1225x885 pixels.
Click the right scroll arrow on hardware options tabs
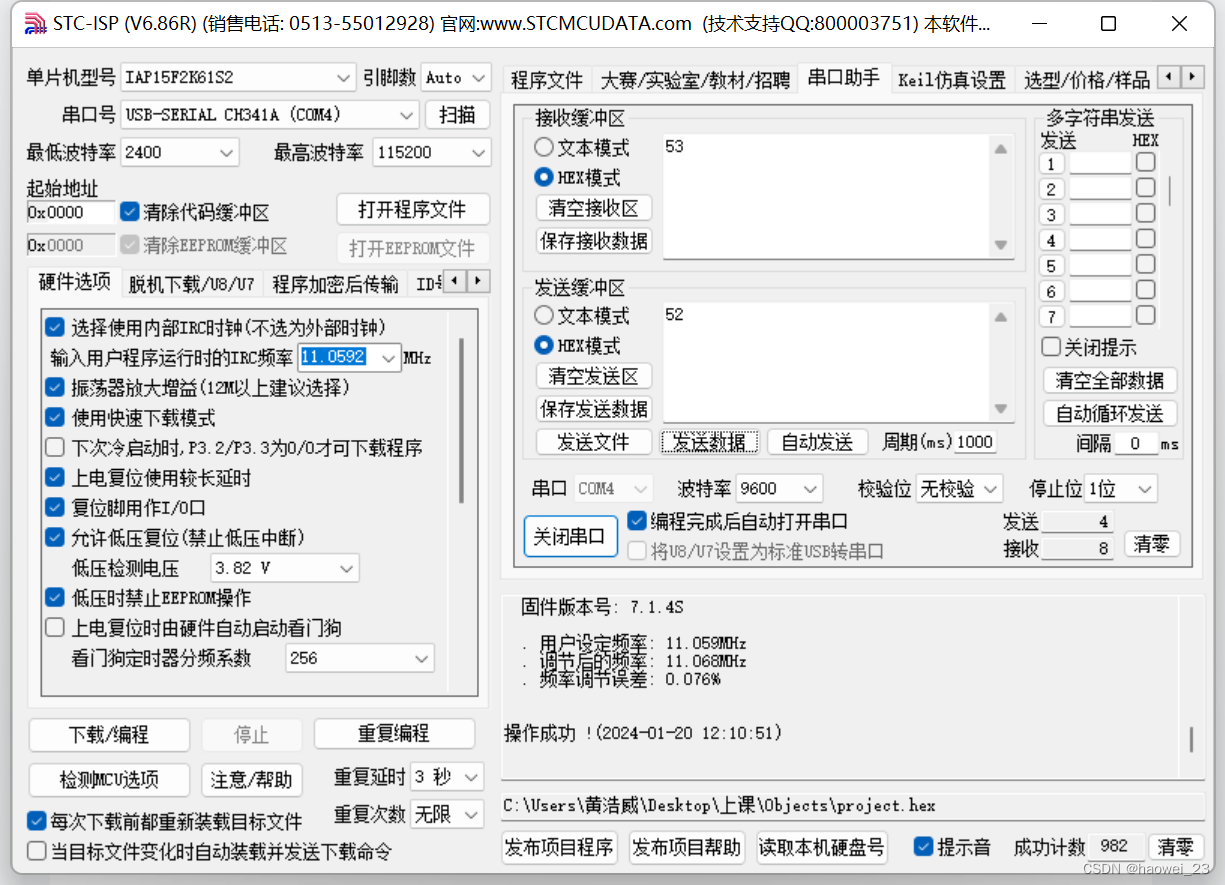[478, 282]
